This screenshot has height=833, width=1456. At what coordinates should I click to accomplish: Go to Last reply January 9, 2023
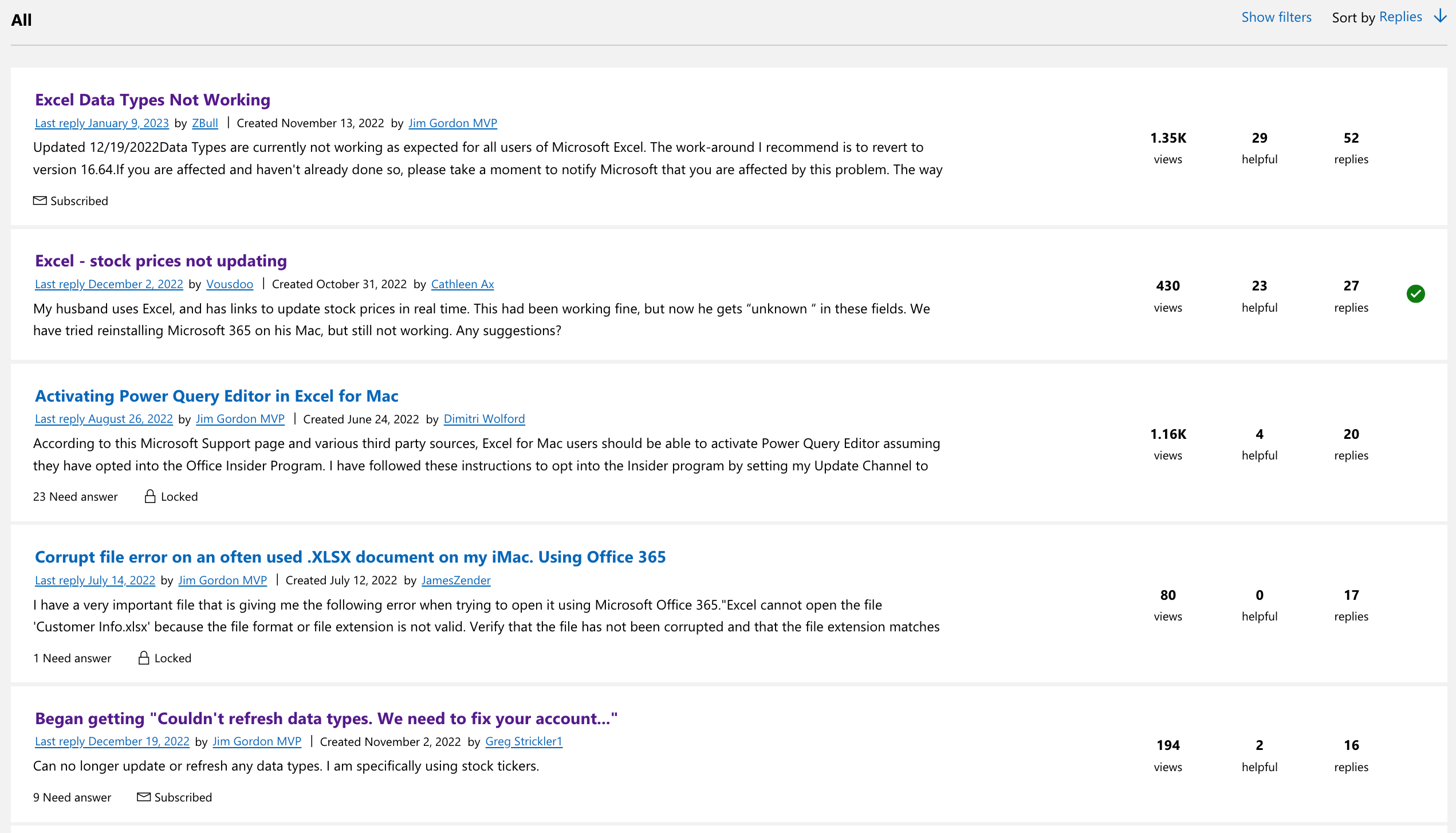click(102, 123)
